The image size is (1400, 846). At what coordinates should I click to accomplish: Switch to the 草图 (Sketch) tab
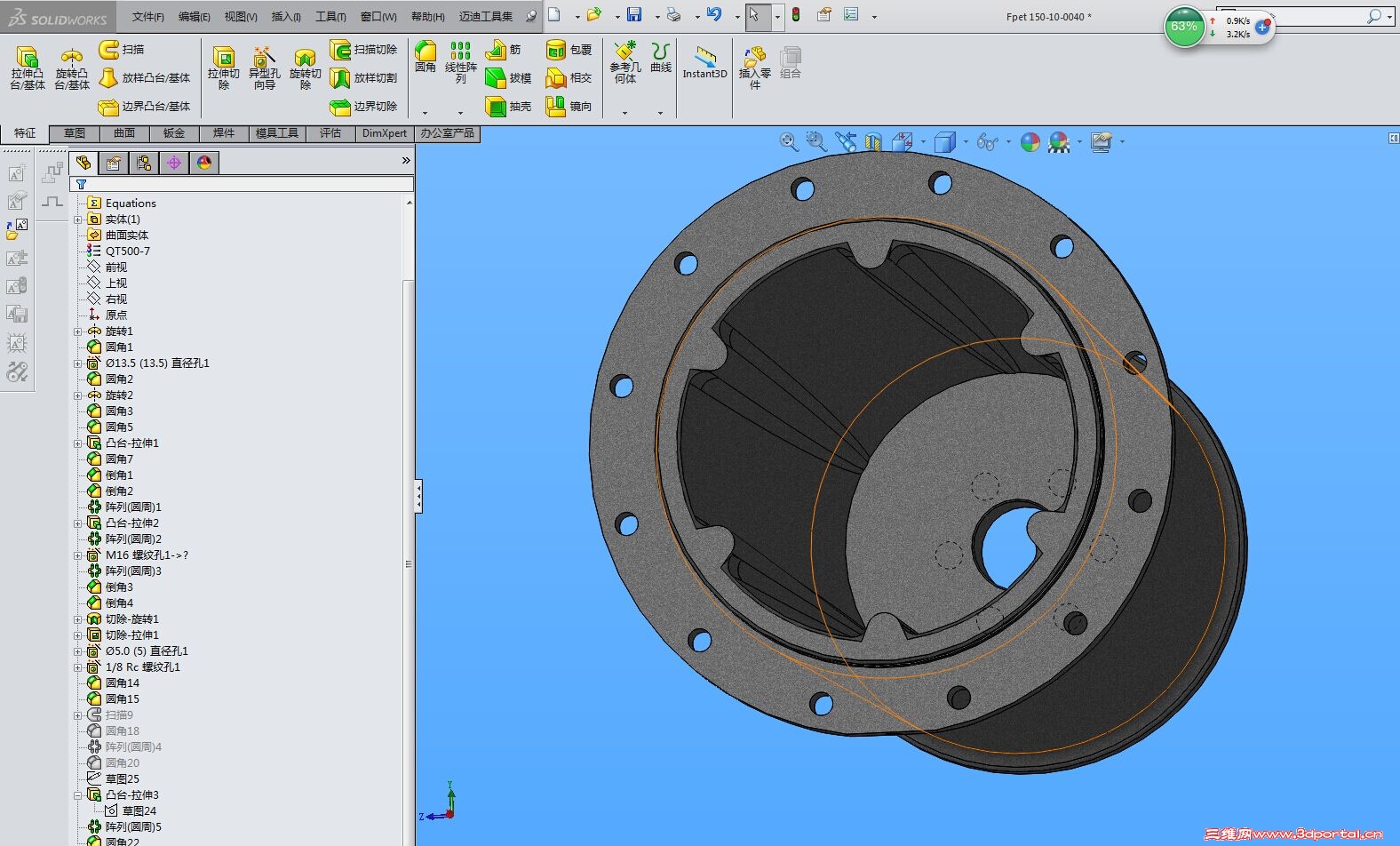[75, 133]
